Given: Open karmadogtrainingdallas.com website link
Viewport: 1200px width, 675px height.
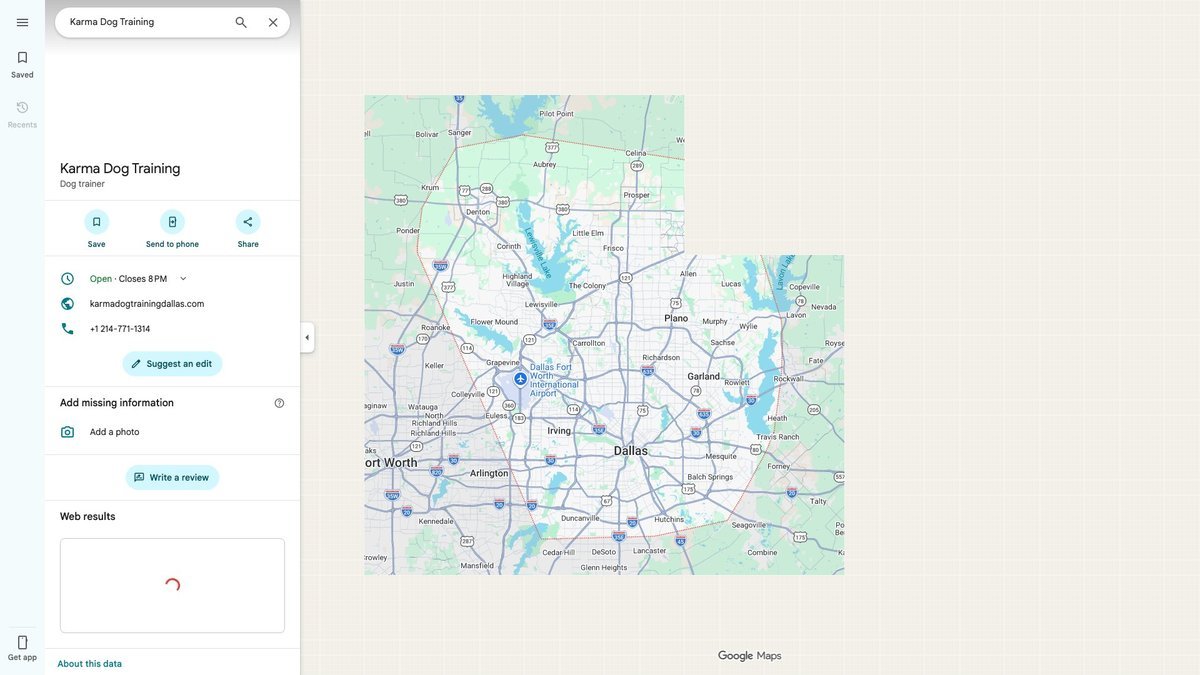Looking at the screenshot, I should point(147,304).
